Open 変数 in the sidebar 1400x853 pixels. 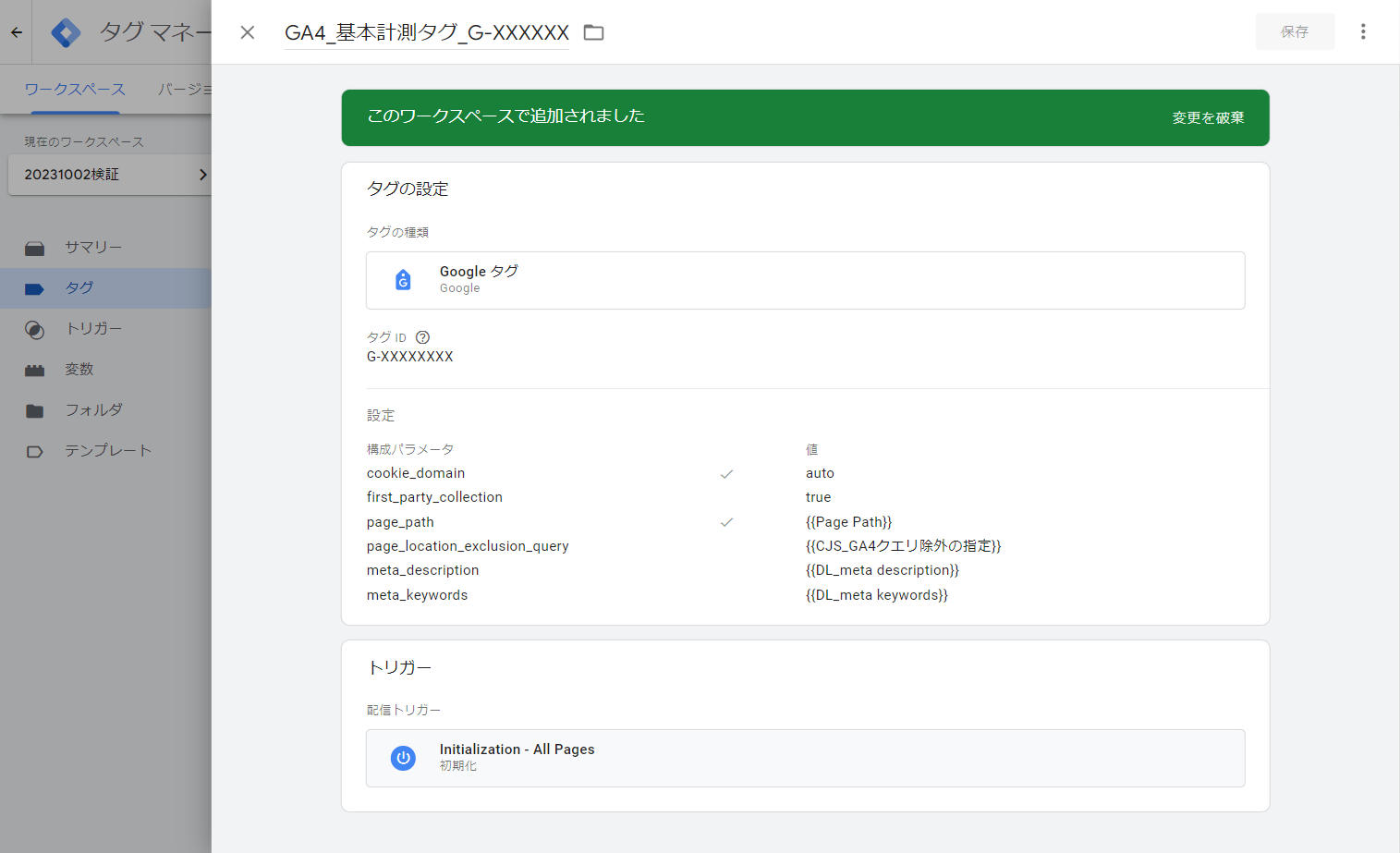click(79, 370)
